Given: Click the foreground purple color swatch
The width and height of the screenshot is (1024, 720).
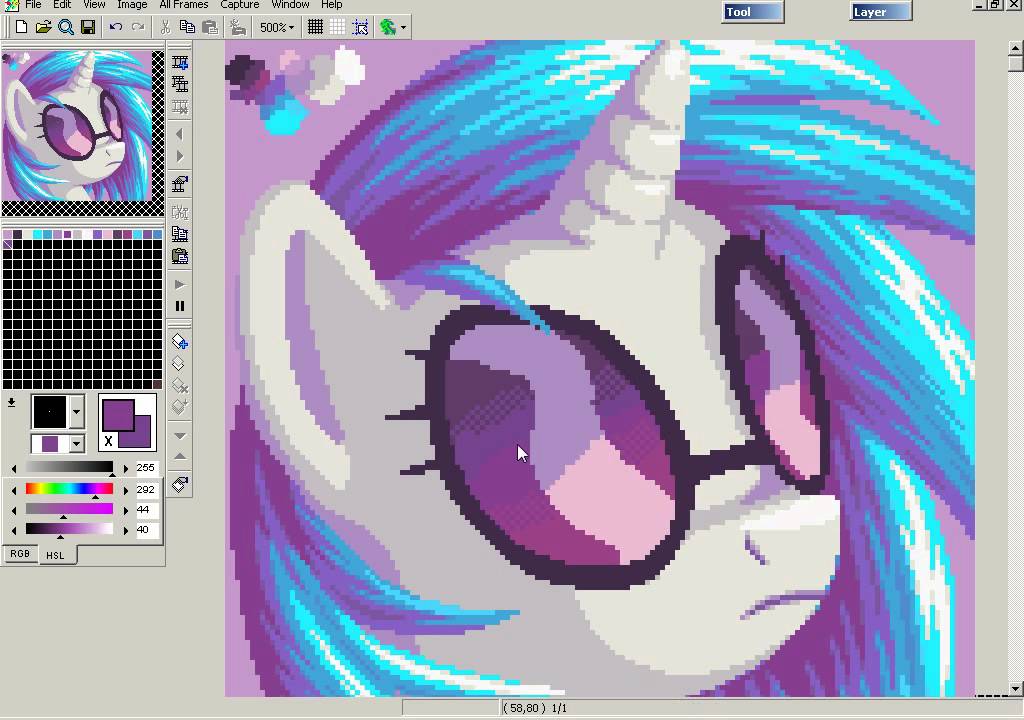Looking at the screenshot, I should pos(118,414).
